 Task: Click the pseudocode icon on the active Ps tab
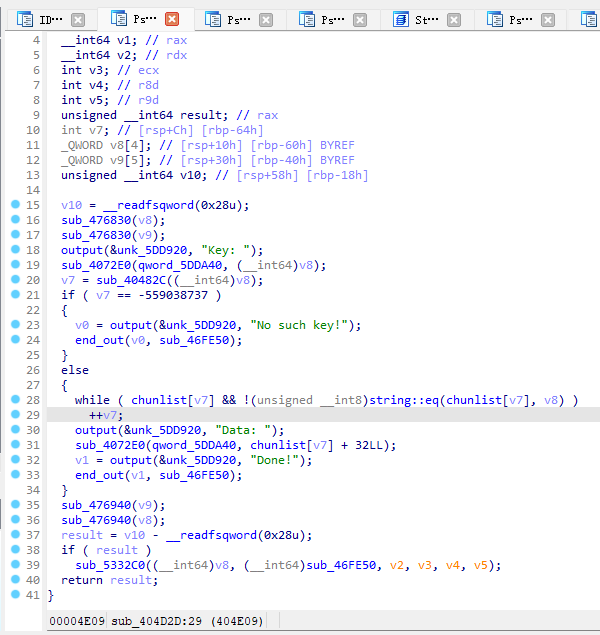pos(119,19)
